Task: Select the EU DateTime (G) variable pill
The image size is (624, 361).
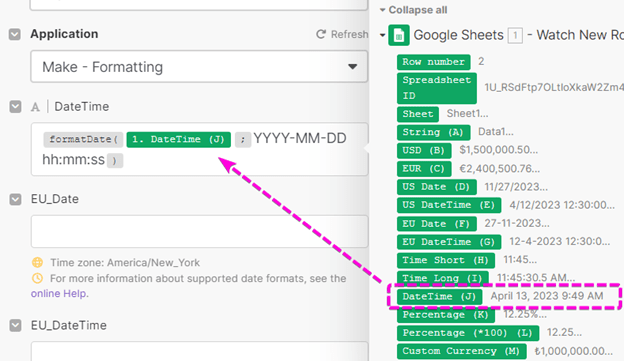Action: click(449, 242)
